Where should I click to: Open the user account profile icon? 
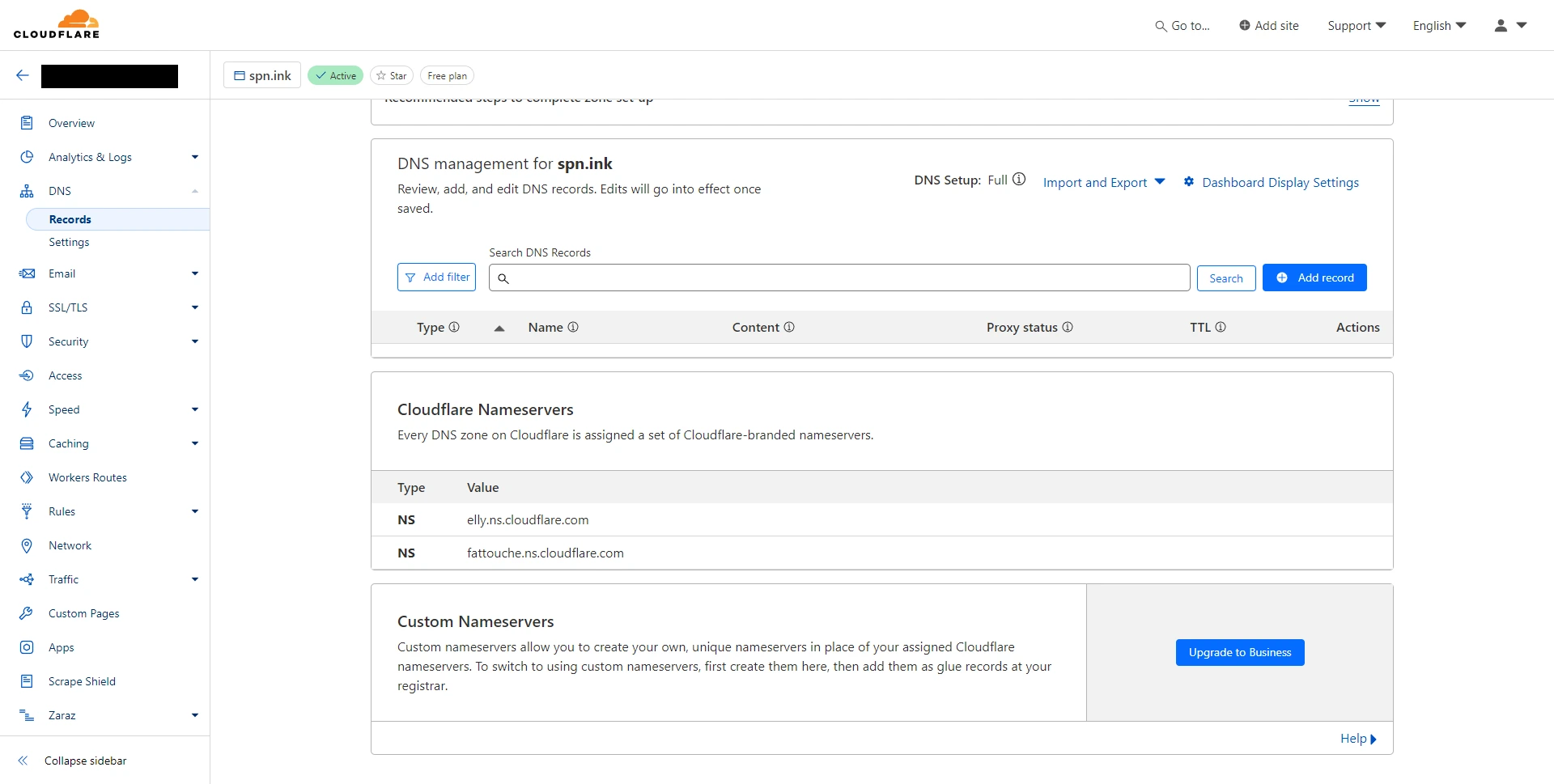(x=1501, y=26)
